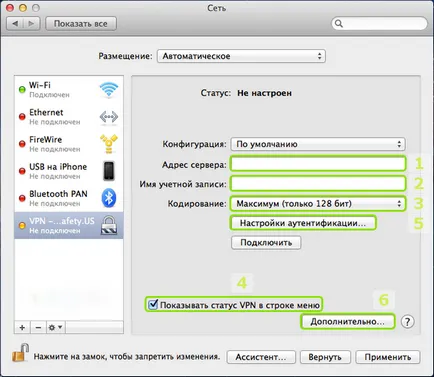
Task: Click the VPN padlock icon
Action: tap(109, 225)
